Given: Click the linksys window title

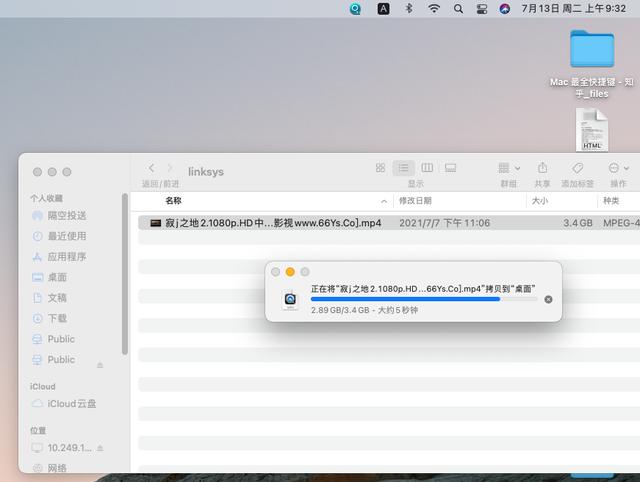Looking at the screenshot, I should pyautogui.click(x=206, y=172).
